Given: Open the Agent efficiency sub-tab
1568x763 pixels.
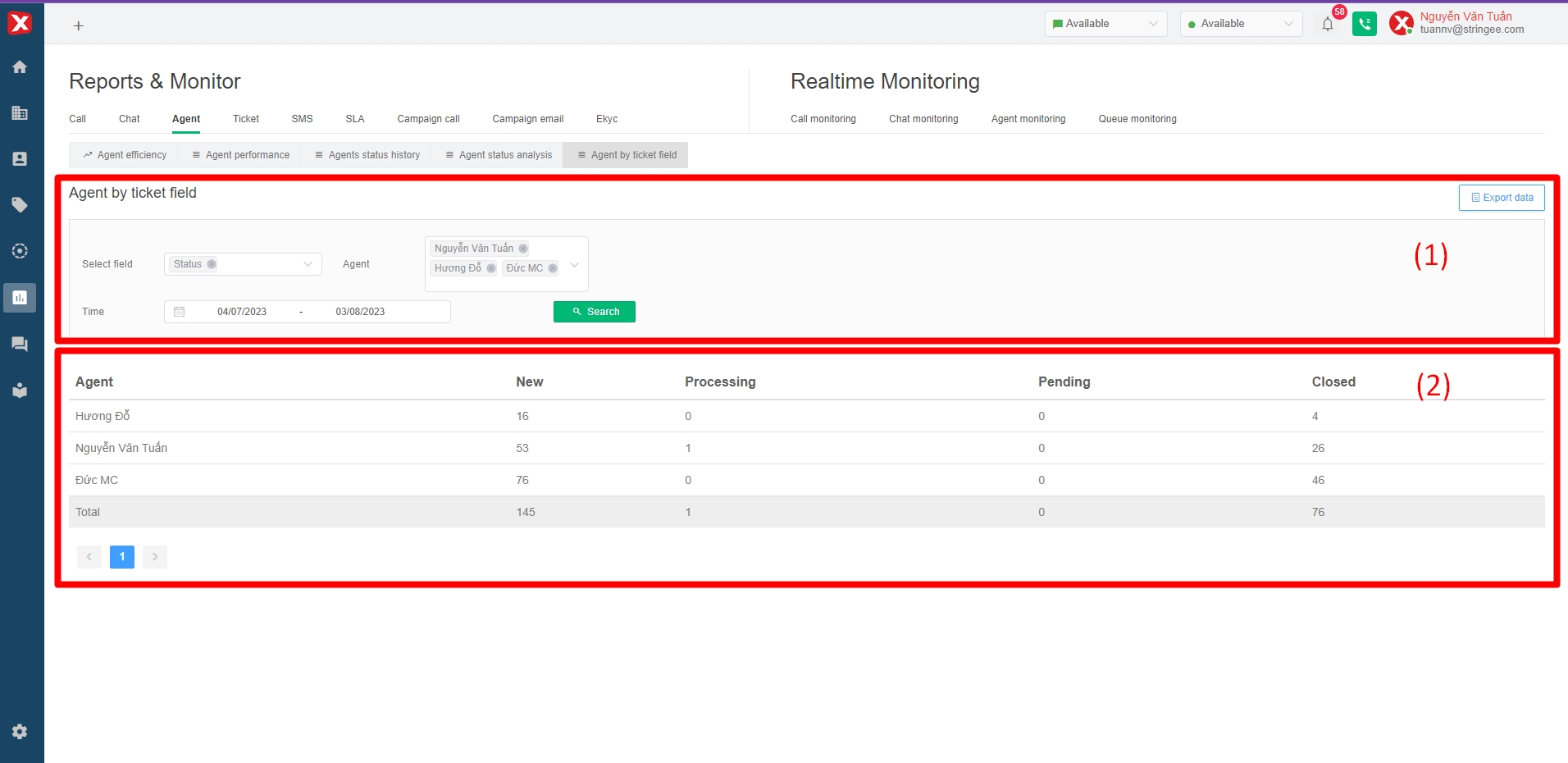Looking at the screenshot, I should click(x=125, y=155).
